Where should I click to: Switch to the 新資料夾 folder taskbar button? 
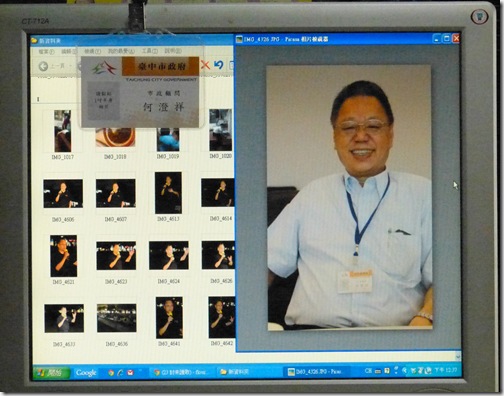point(248,371)
